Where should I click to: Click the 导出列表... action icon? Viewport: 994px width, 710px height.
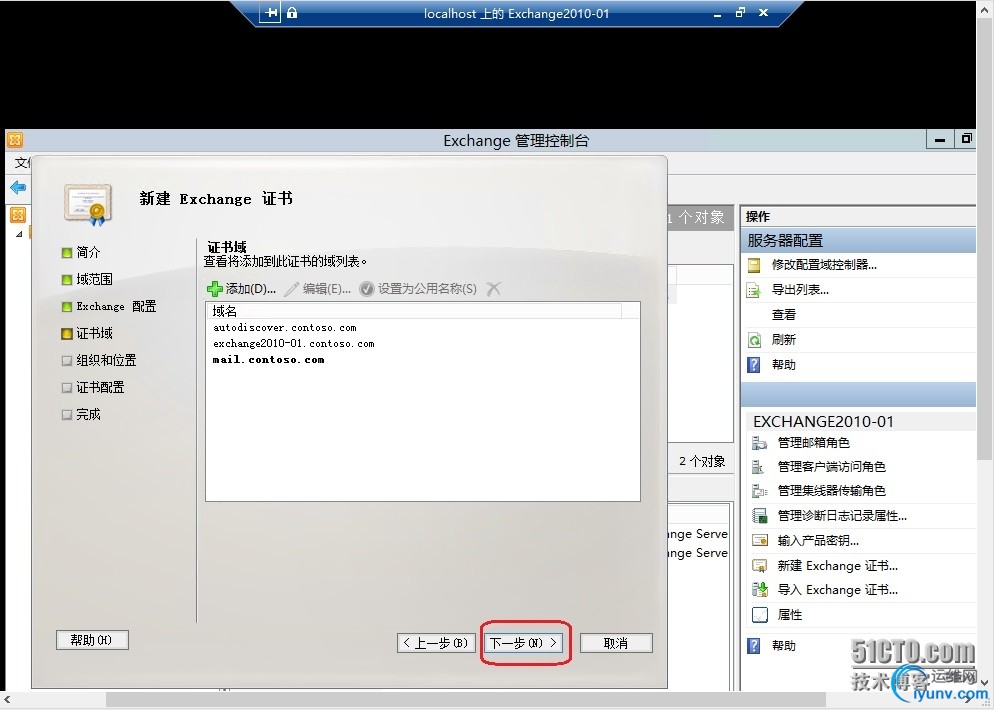click(x=754, y=290)
